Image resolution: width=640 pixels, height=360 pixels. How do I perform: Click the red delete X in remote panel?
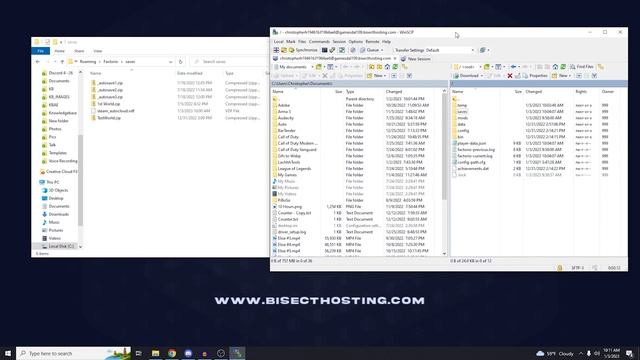pos(510,76)
